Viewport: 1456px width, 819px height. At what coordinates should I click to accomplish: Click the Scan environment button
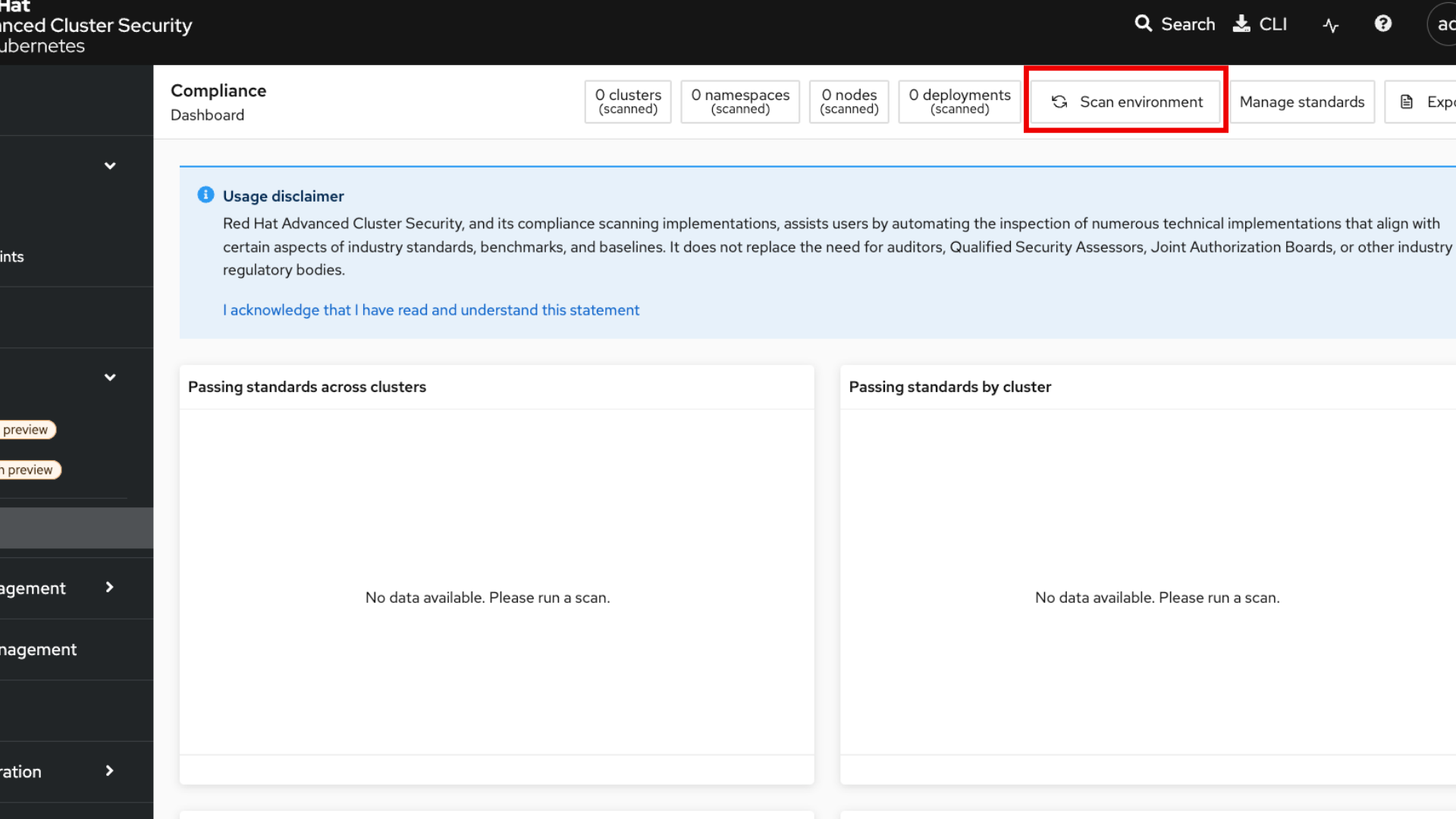tap(1125, 102)
